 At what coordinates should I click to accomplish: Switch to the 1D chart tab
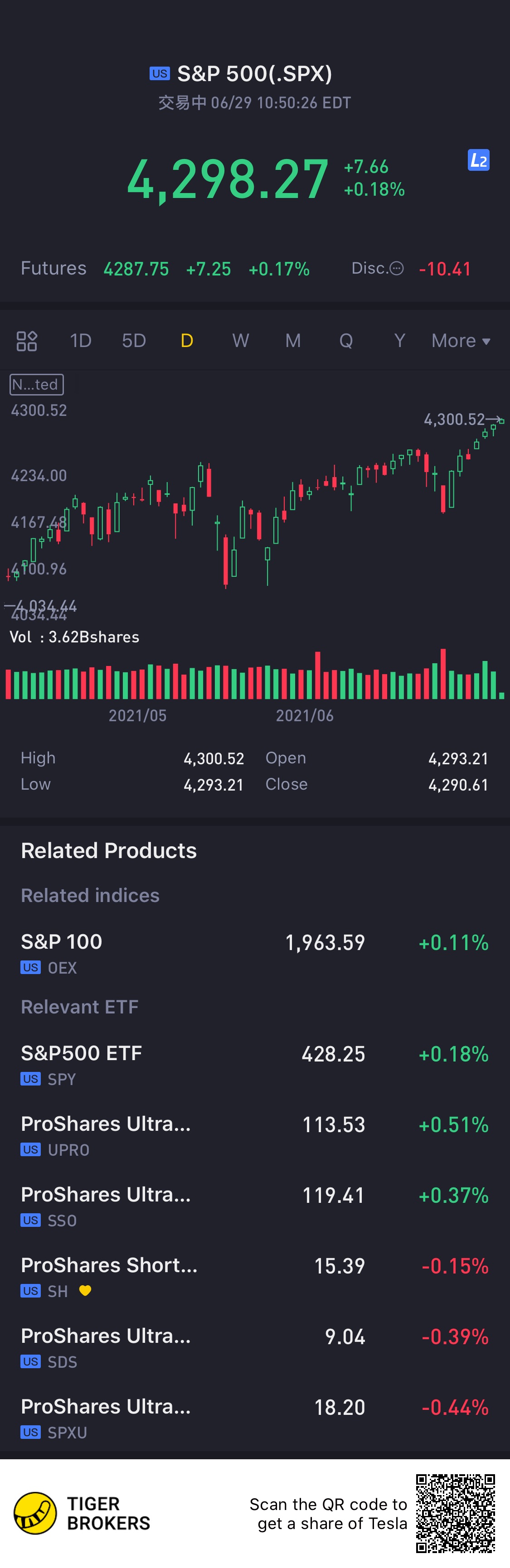(x=80, y=341)
